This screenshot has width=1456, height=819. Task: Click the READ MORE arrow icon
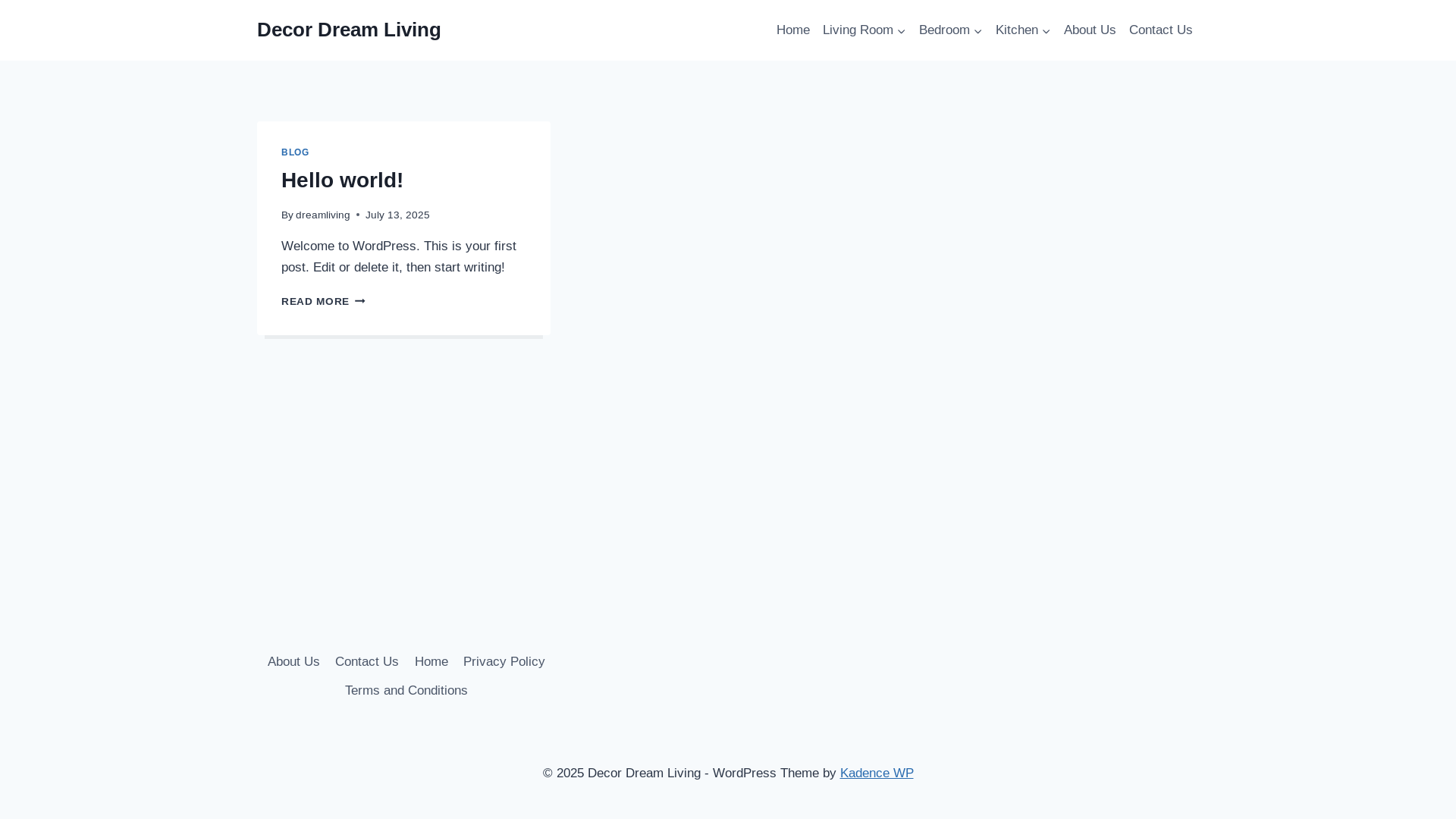(x=359, y=302)
